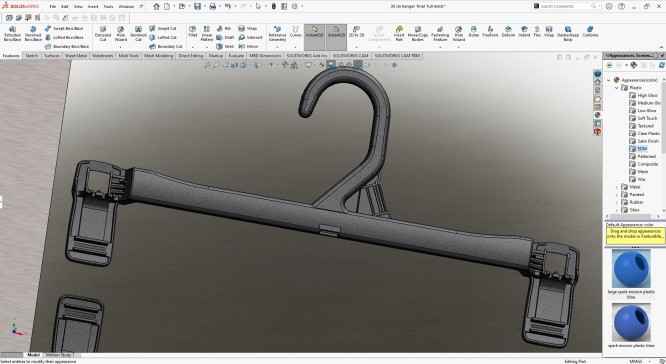Image resolution: width=666 pixels, height=364 pixels.
Task: Expand the Painted appearances folder
Action: pyautogui.click(x=617, y=195)
